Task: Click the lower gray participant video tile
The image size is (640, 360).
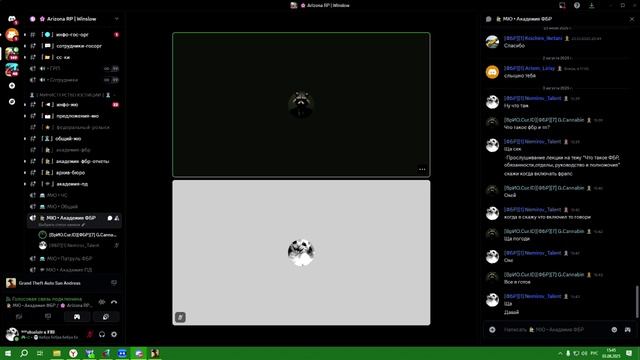Action: tap(301, 253)
